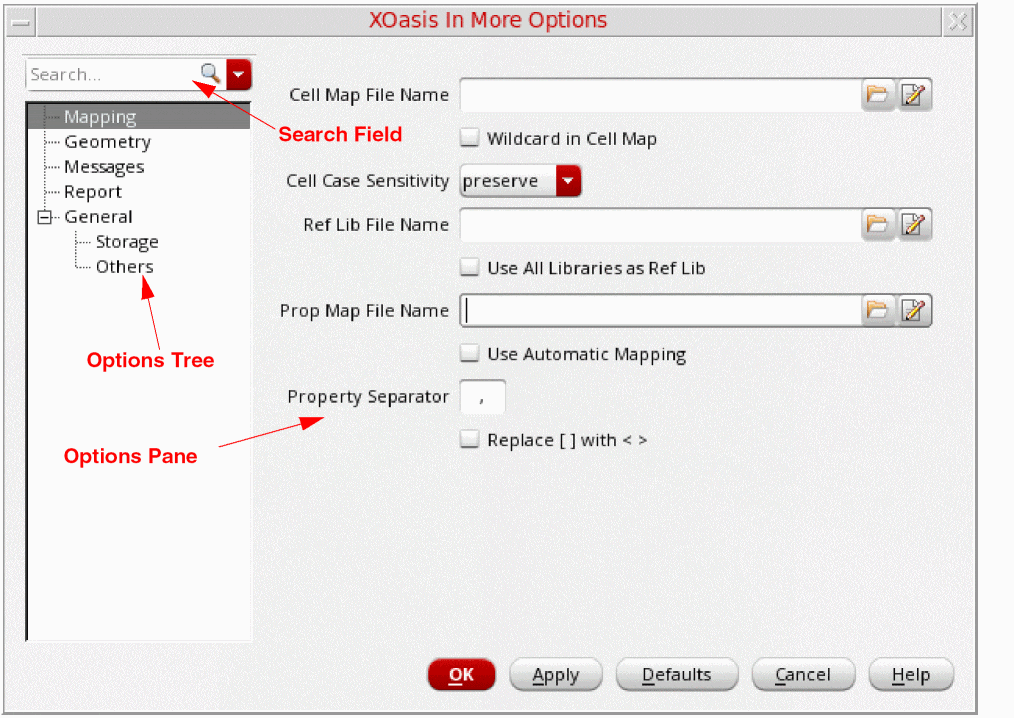Edit Cell Map File with pencil icon

coord(914,95)
